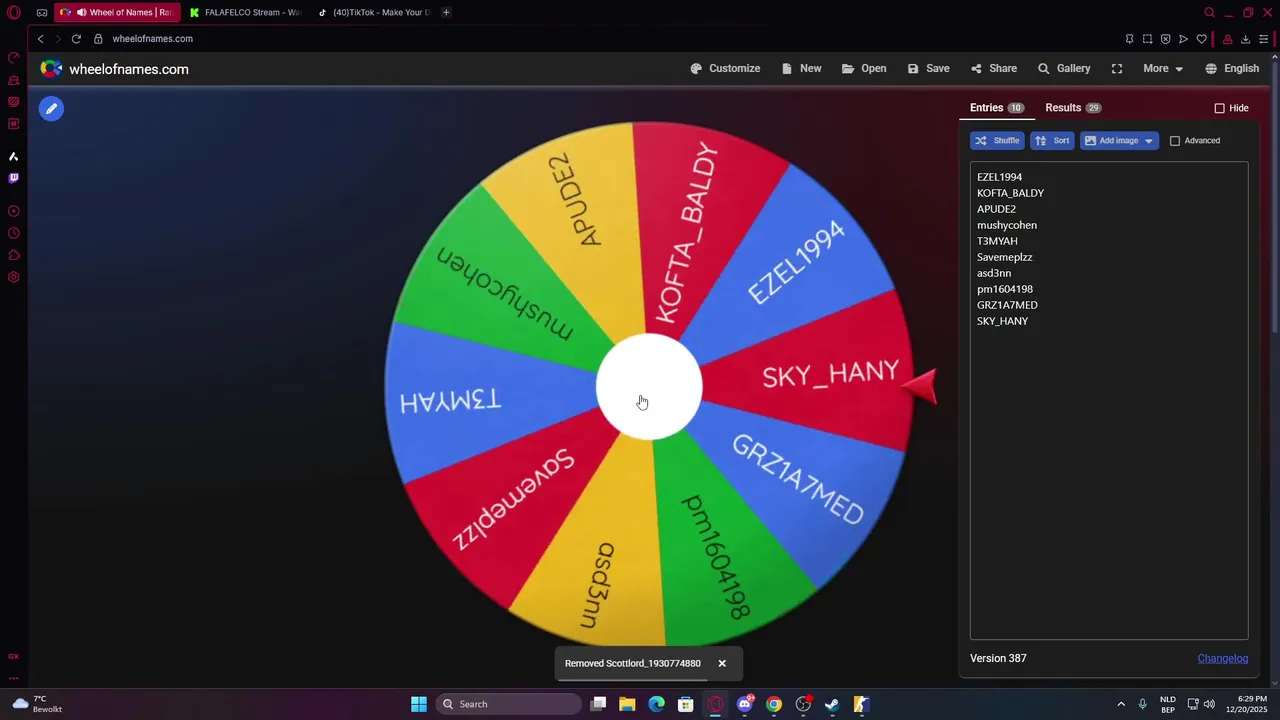Expand the More dropdown menu
The height and width of the screenshot is (720, 1280).
(x=1163, y=68)
